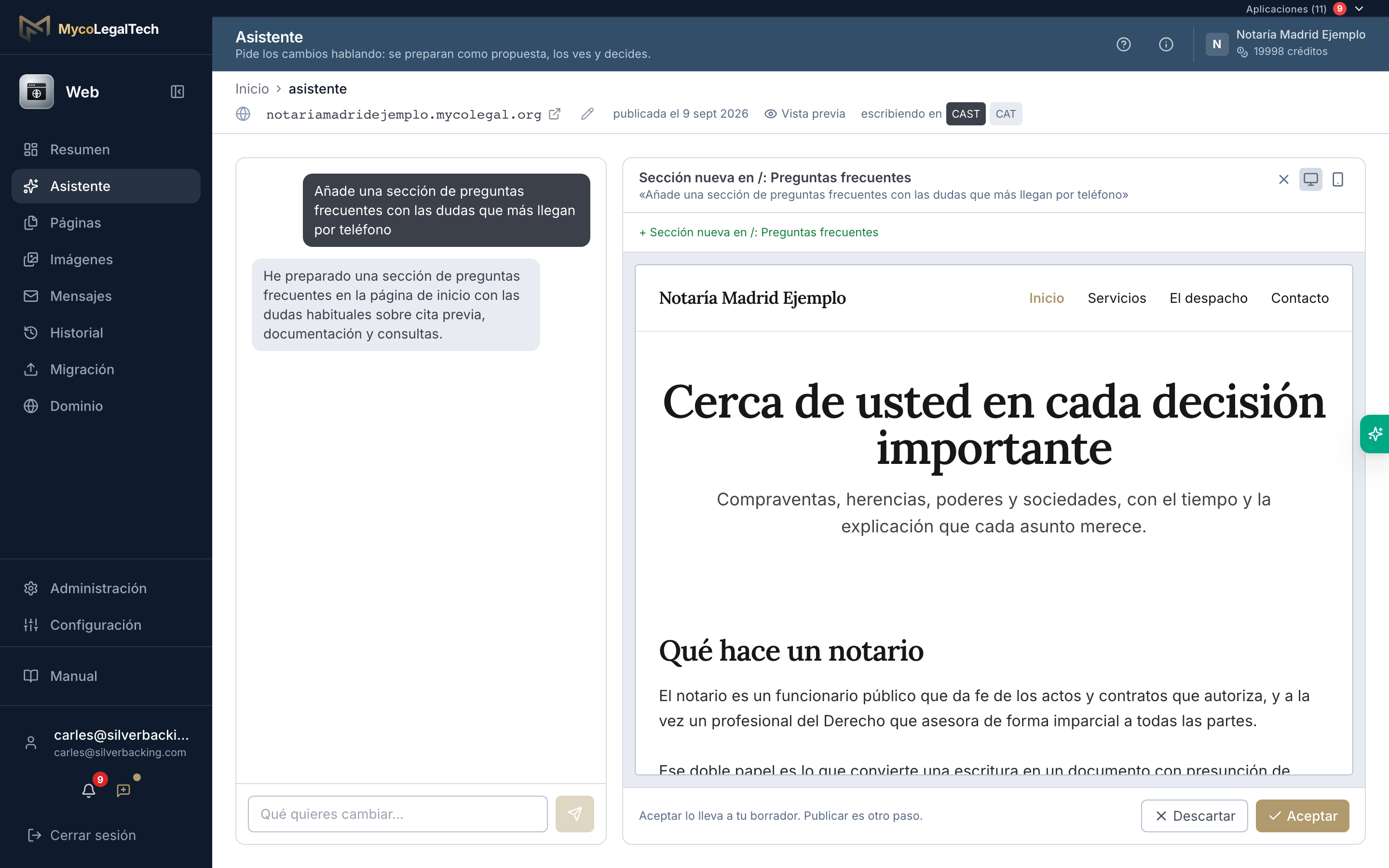Send the chat message with paper plane

[574, 814]
